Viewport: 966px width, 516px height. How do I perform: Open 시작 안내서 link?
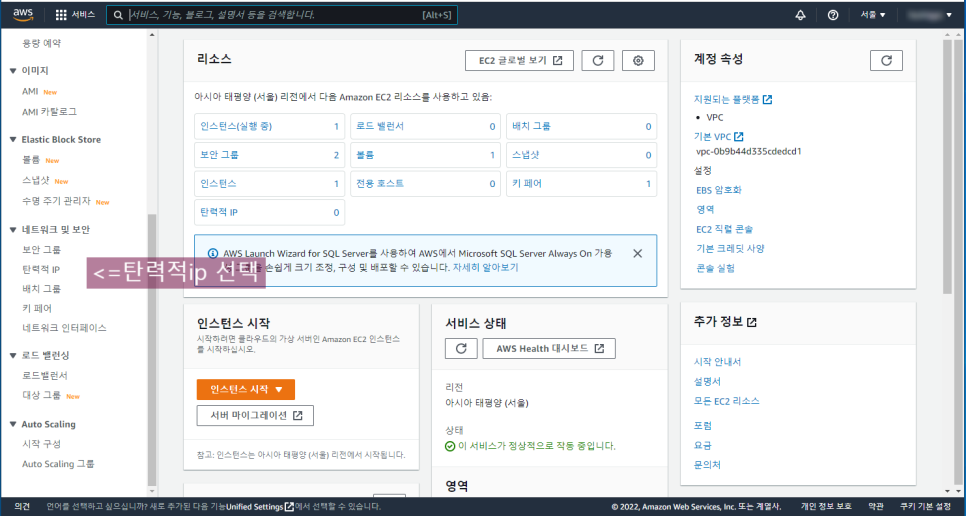tap(717, 362)
